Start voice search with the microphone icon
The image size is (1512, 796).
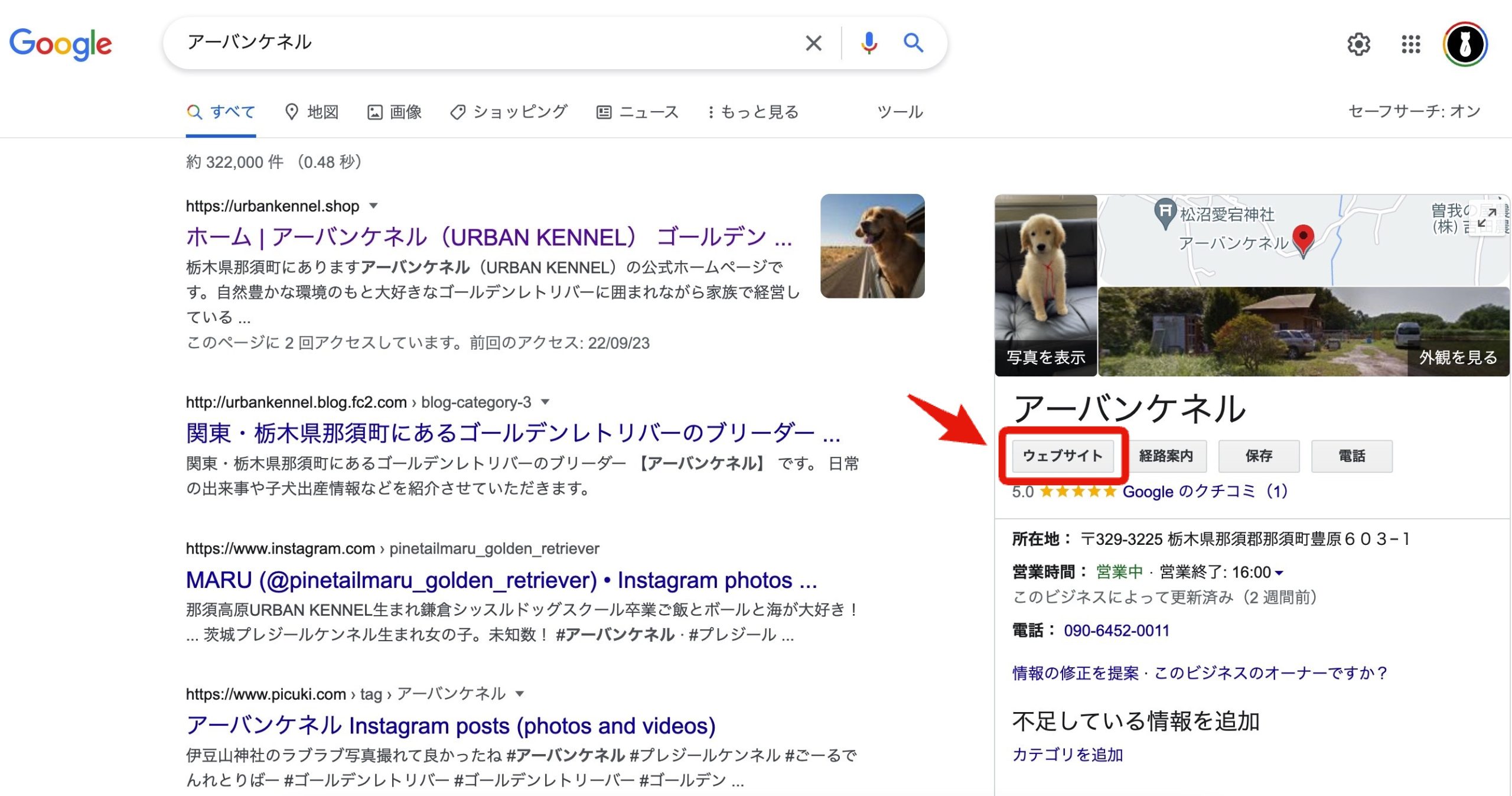point(868,43)
